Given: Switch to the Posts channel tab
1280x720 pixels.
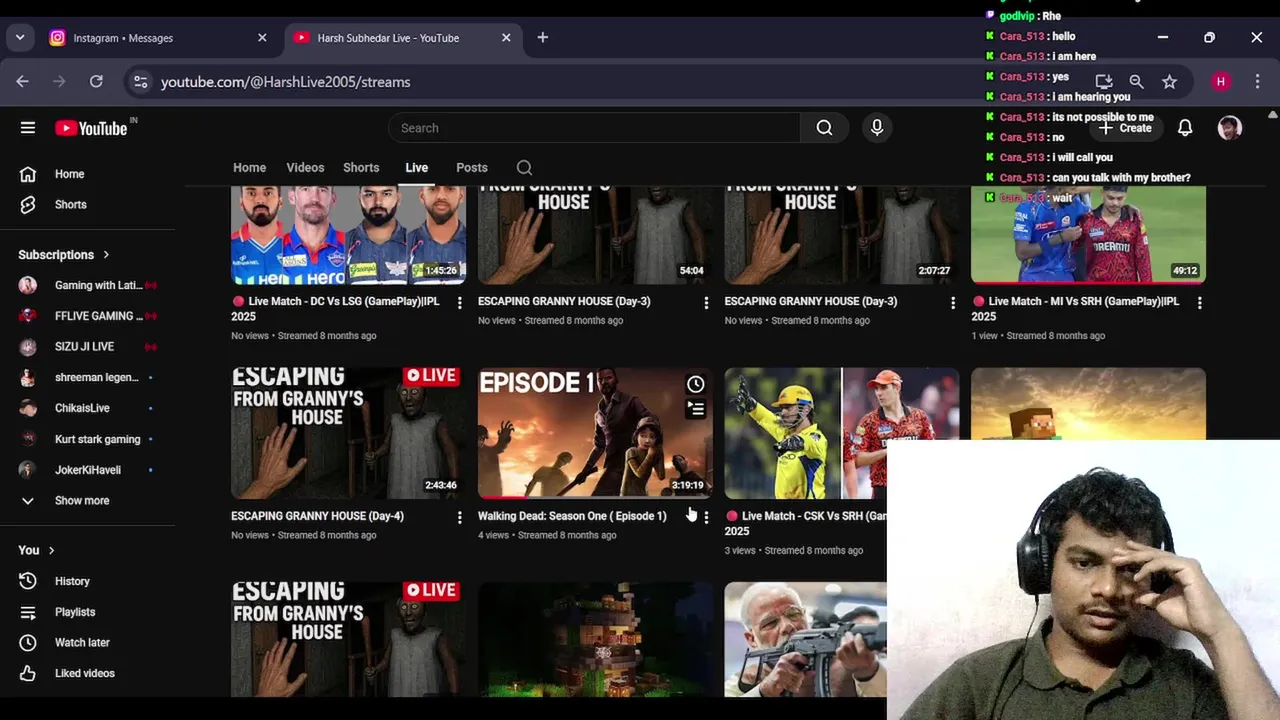Looking at the screenshot, I should (x=472, y=168).
